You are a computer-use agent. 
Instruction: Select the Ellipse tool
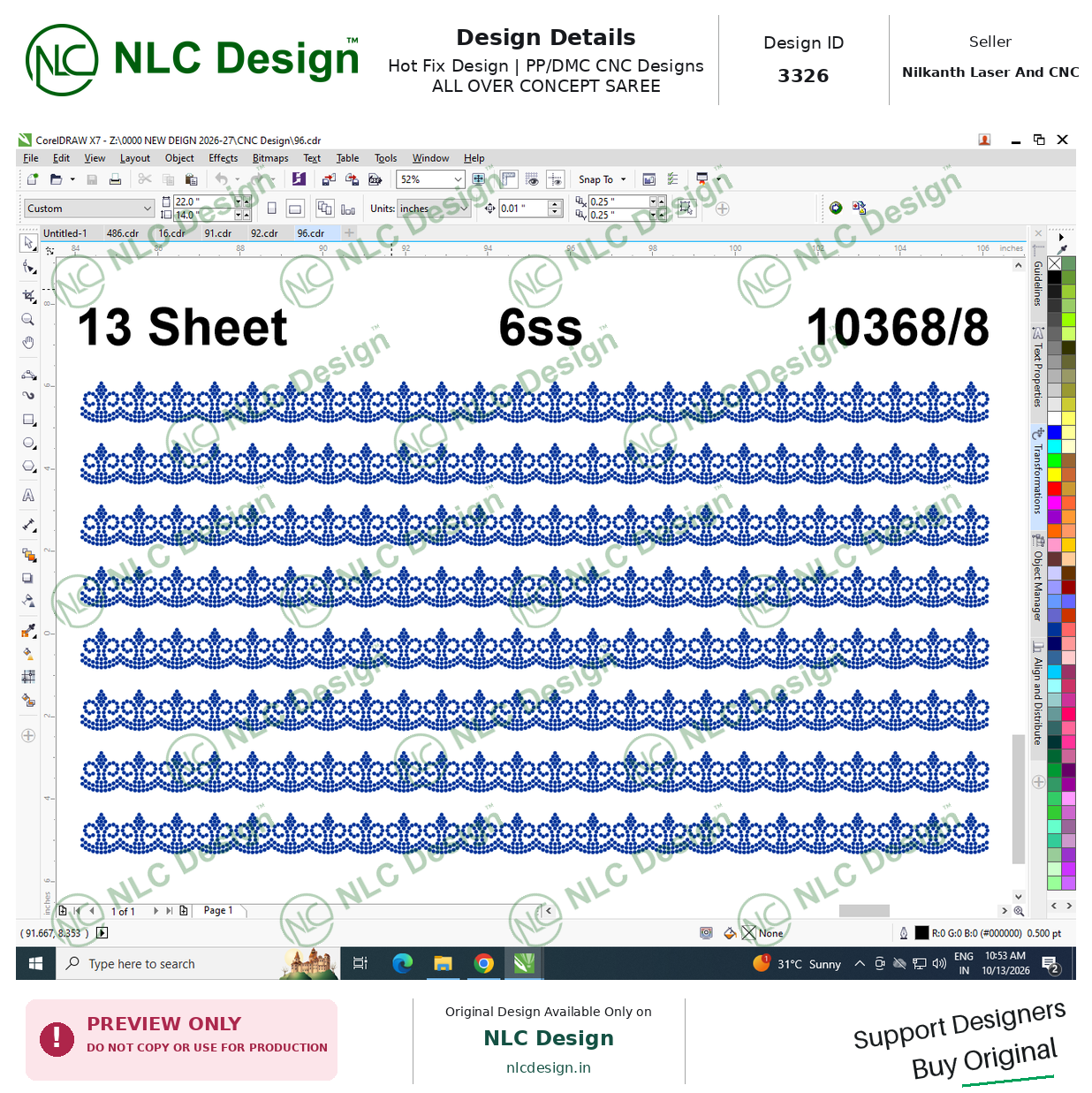[x=28, y=443]
